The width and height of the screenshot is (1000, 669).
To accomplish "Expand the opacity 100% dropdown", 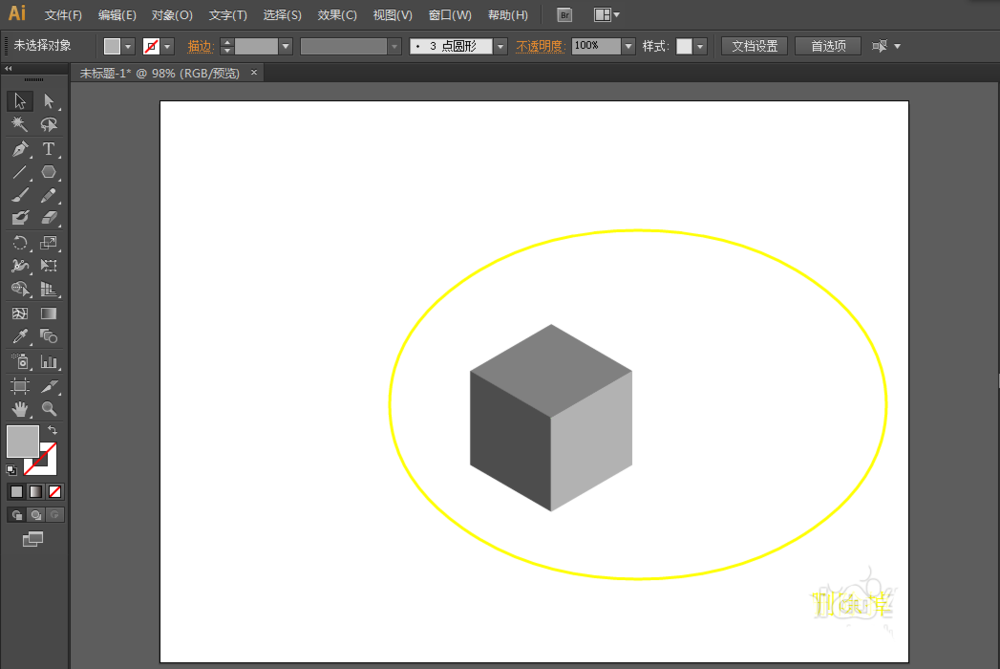I will click(628, 47).
